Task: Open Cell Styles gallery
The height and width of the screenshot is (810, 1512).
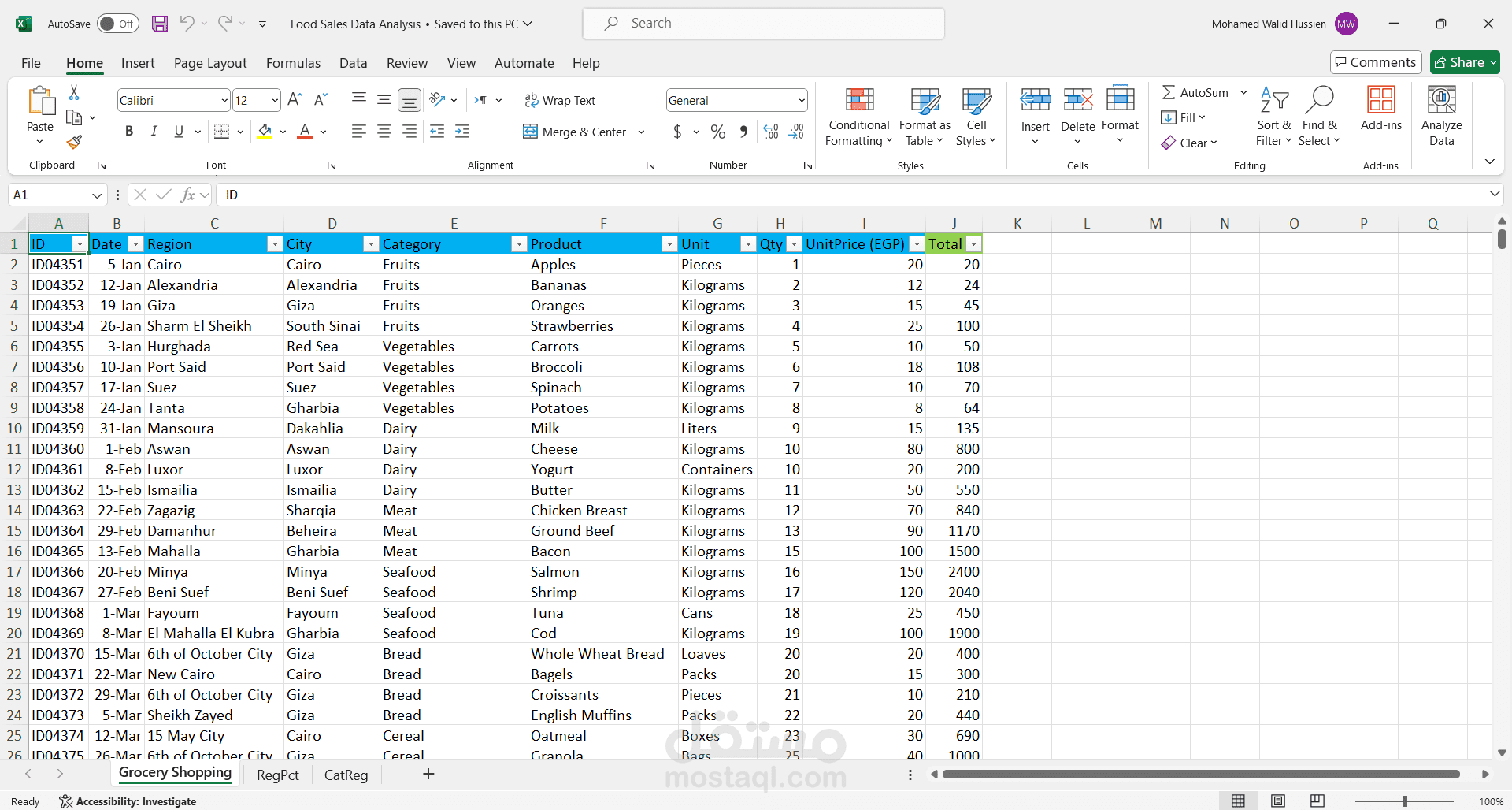Action: click(976, 117)
